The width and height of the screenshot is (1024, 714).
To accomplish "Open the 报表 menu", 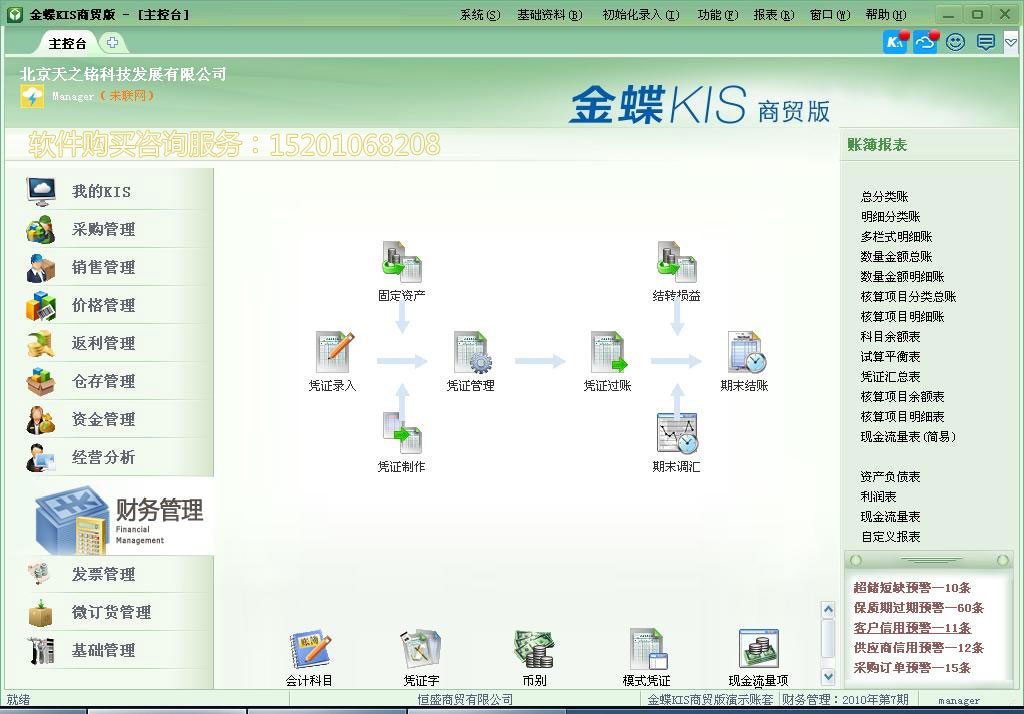I will pyautogui.click(x=773, y=14).
